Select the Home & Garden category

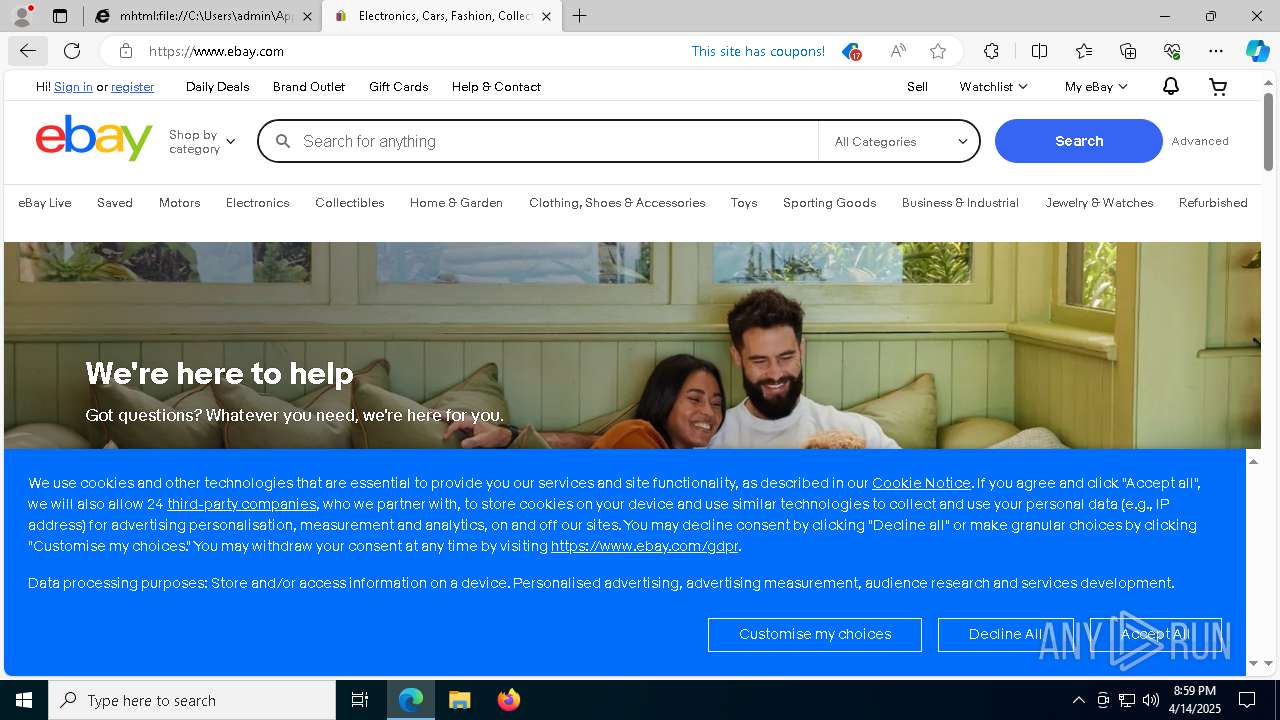click(456, 203)
